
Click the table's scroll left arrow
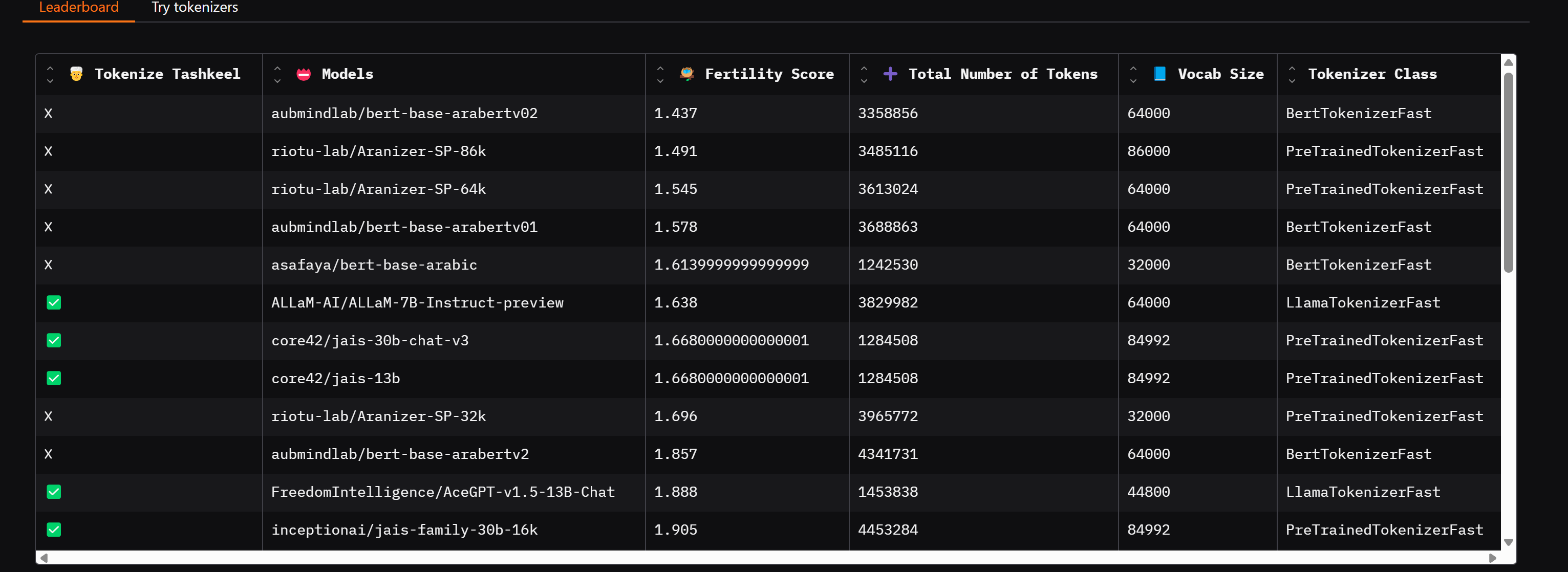coord(43,557)
